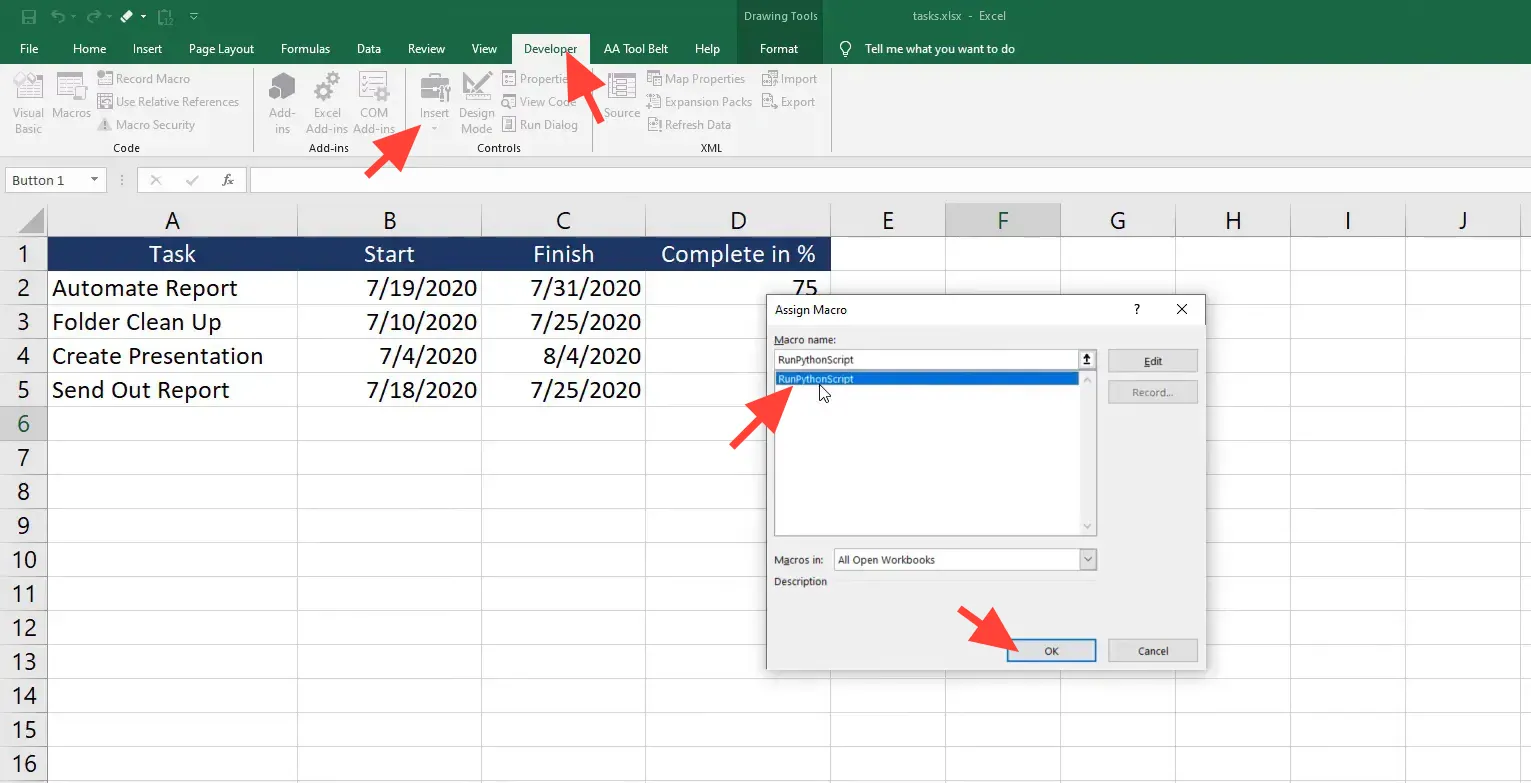
Task: Open the Macros in workbook dropdown
Action: pos(1087,559)
